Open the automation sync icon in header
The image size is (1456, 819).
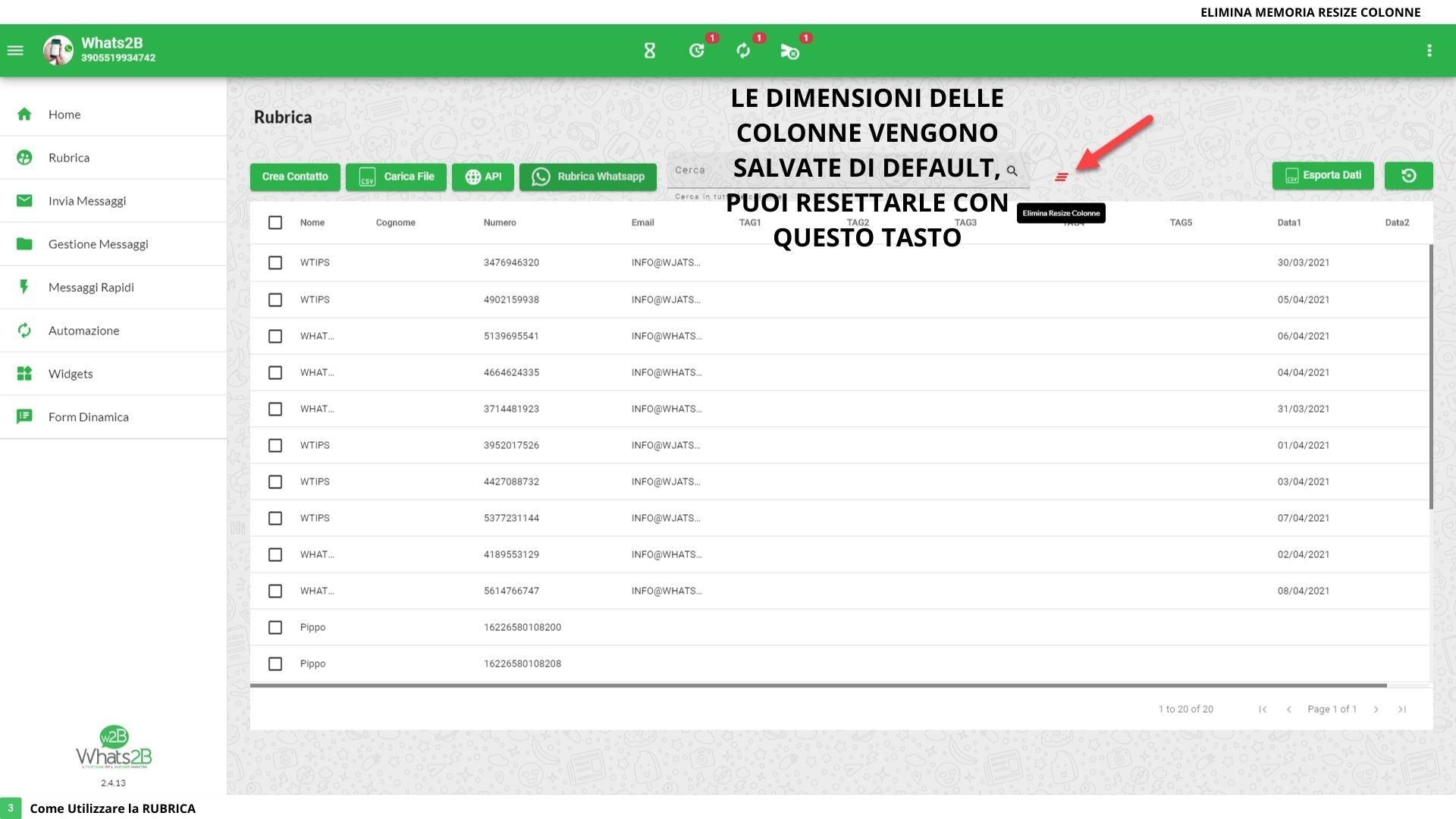[743, 51]
